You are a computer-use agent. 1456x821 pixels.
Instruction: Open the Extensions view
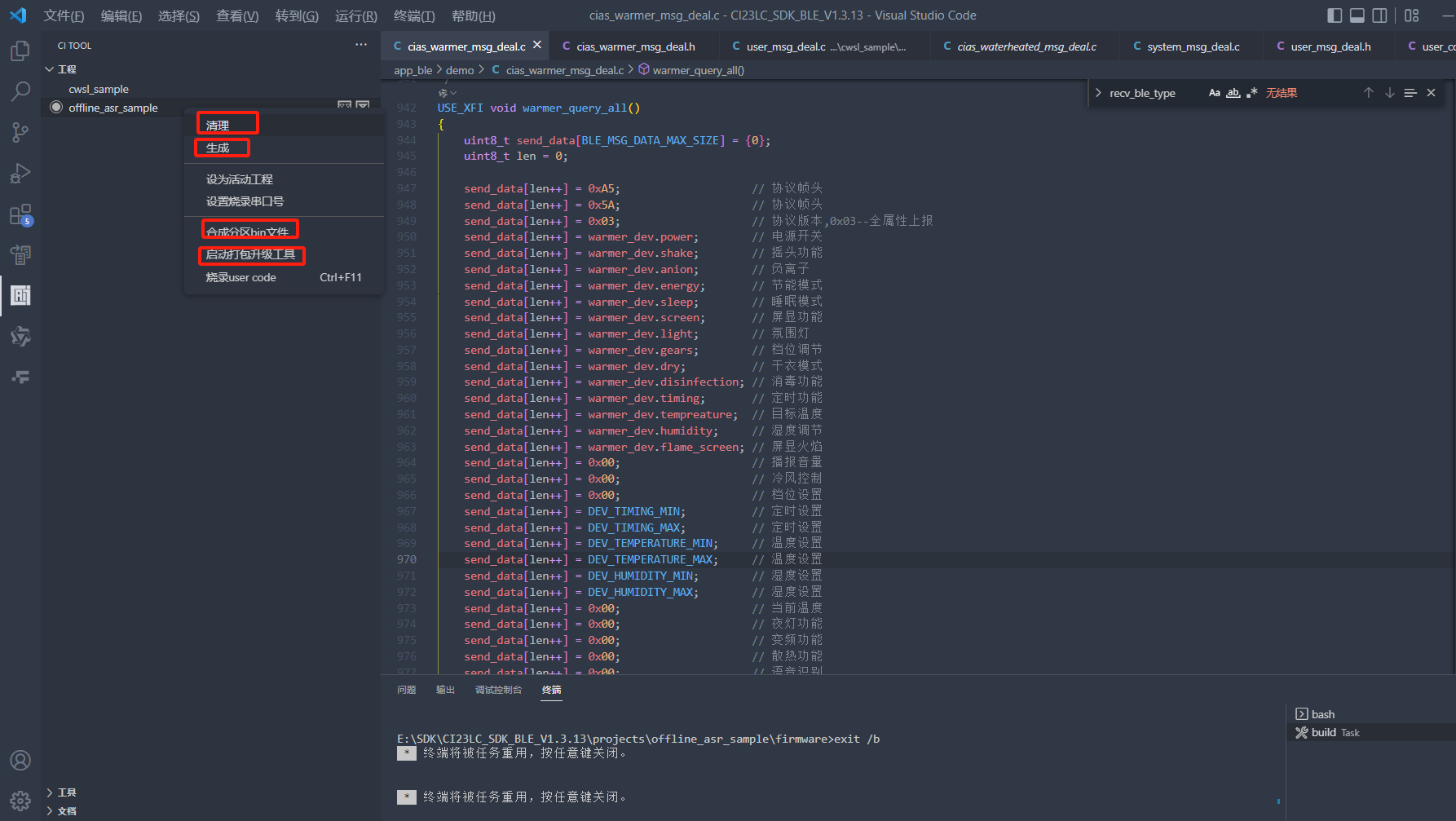click(x=20, y=214)
